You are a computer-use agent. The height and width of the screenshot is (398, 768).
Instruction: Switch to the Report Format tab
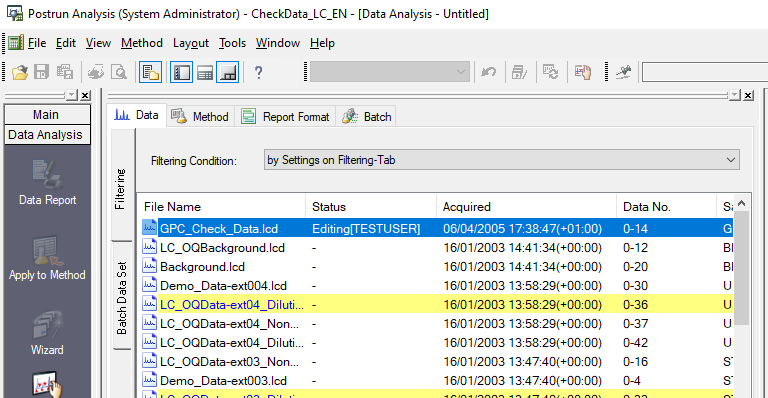(x=285, y=117)
